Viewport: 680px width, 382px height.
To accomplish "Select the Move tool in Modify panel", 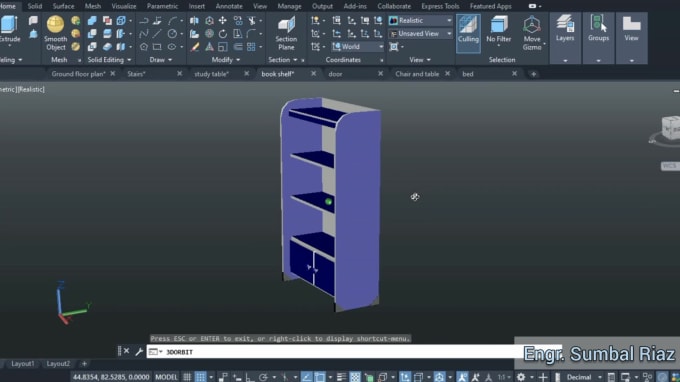I will click(222, 20).
